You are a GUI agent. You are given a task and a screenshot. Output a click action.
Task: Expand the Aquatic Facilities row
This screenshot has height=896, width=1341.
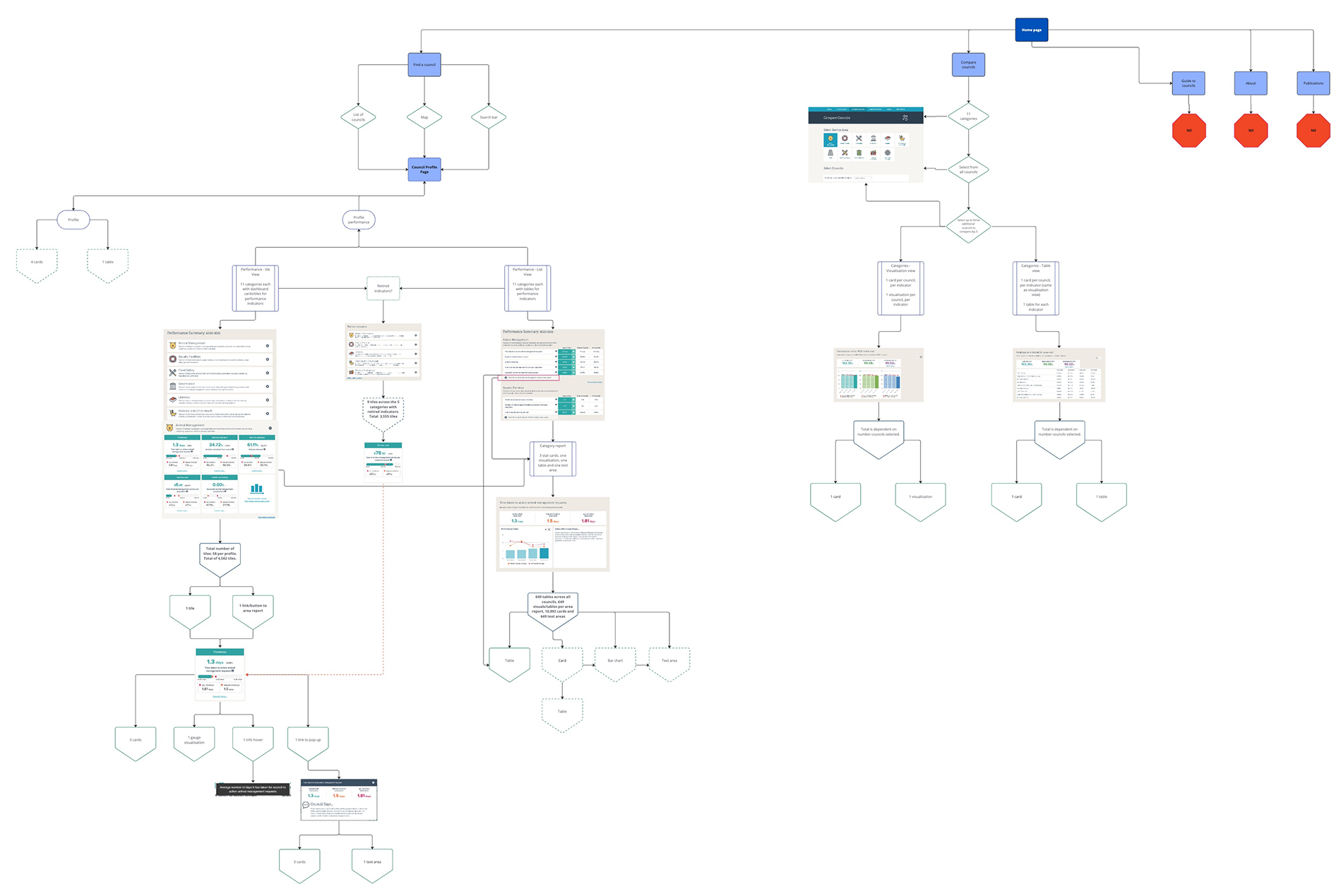(x=268, y=359)
